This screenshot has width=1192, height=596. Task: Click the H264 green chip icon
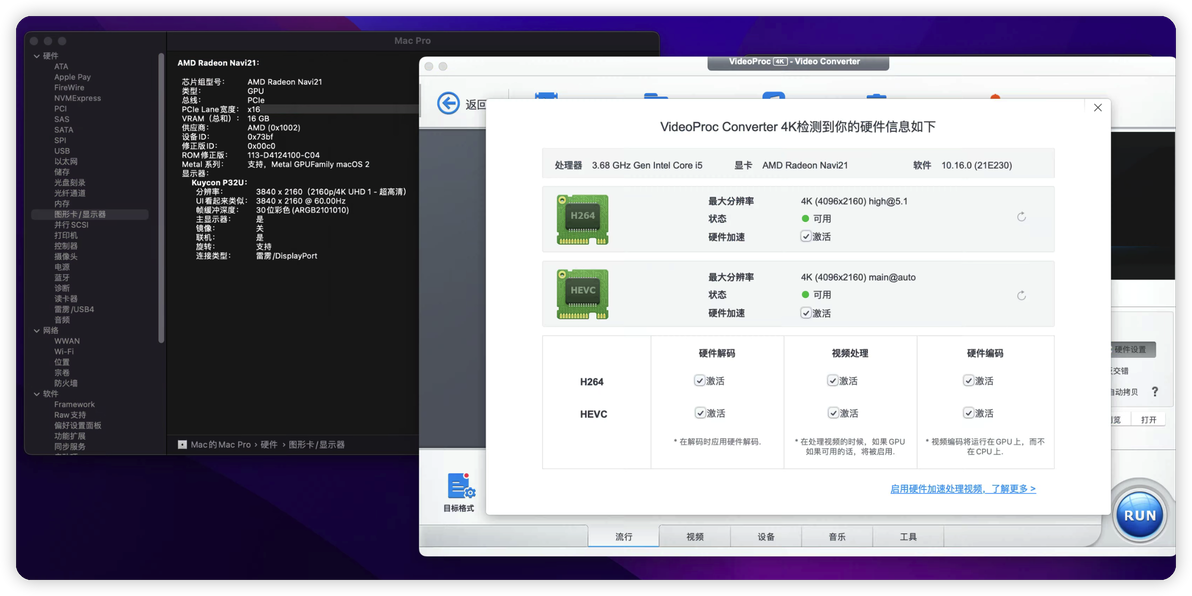[582, 219]
